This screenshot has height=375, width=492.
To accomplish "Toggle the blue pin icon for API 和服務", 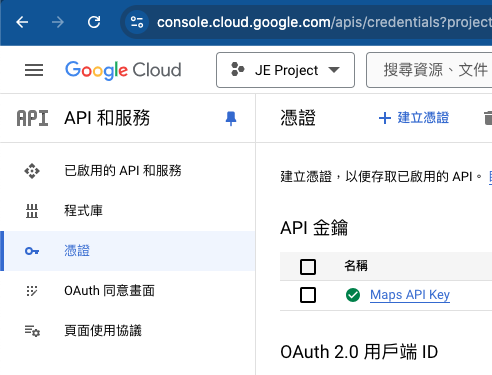I will (x=231, y=118).
